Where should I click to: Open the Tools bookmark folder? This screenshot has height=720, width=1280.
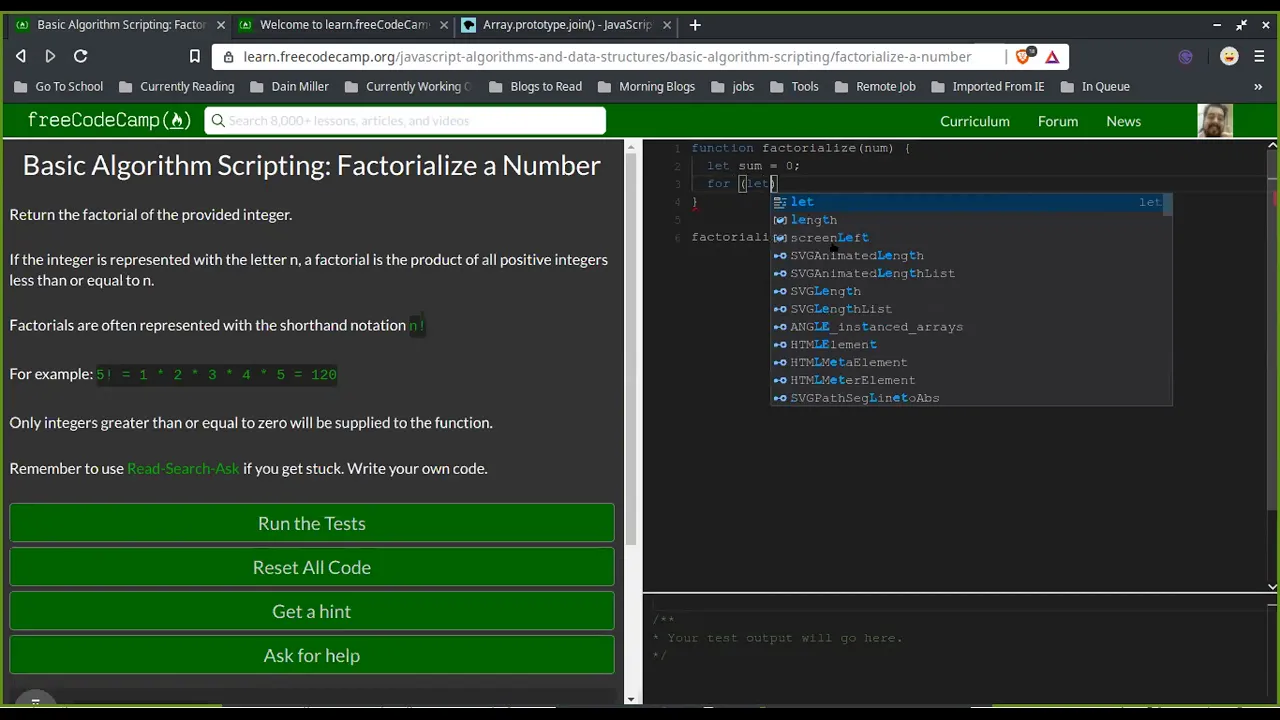[794, 87]
